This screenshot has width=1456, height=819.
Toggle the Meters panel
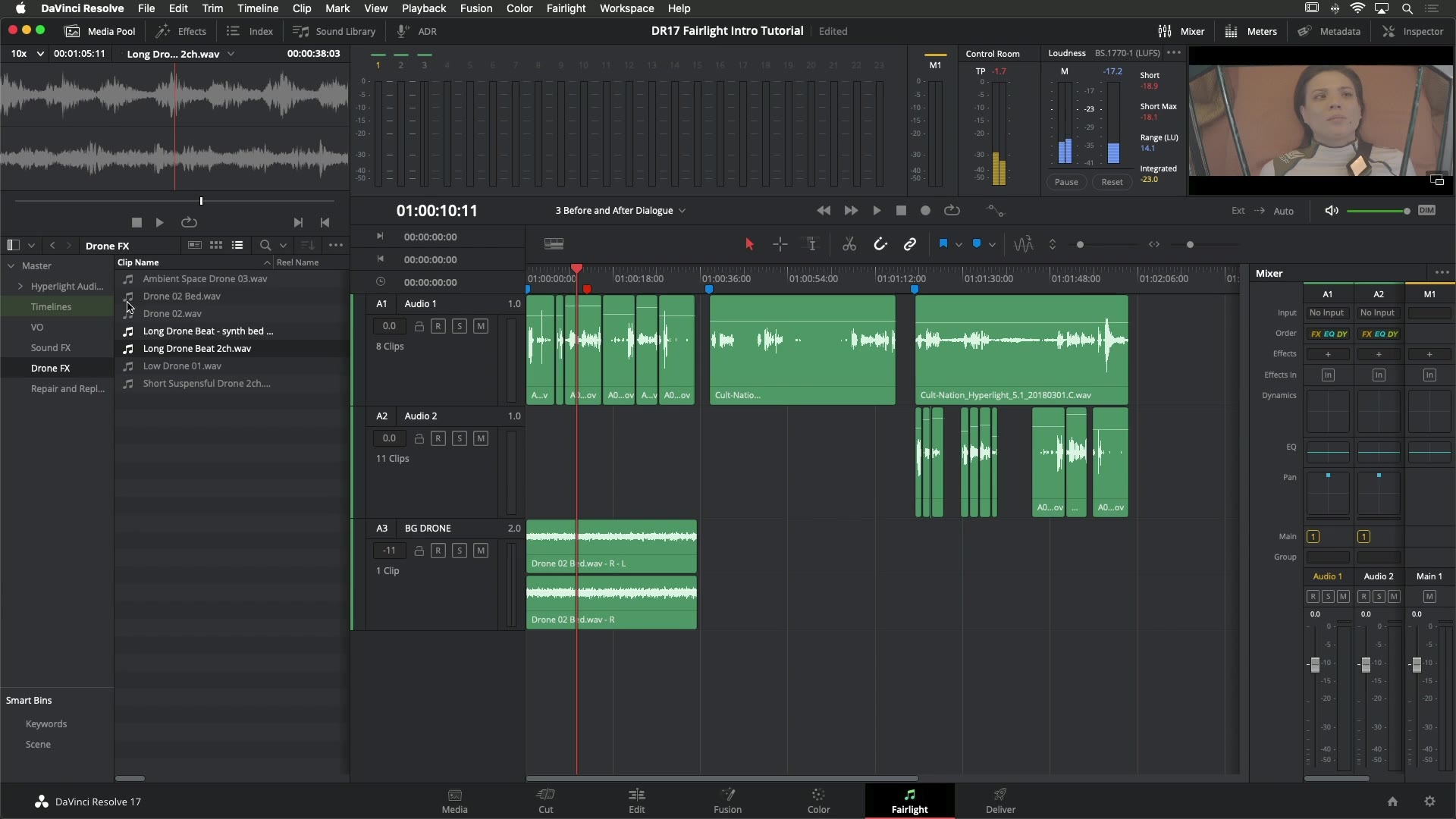pos(1251,31)
